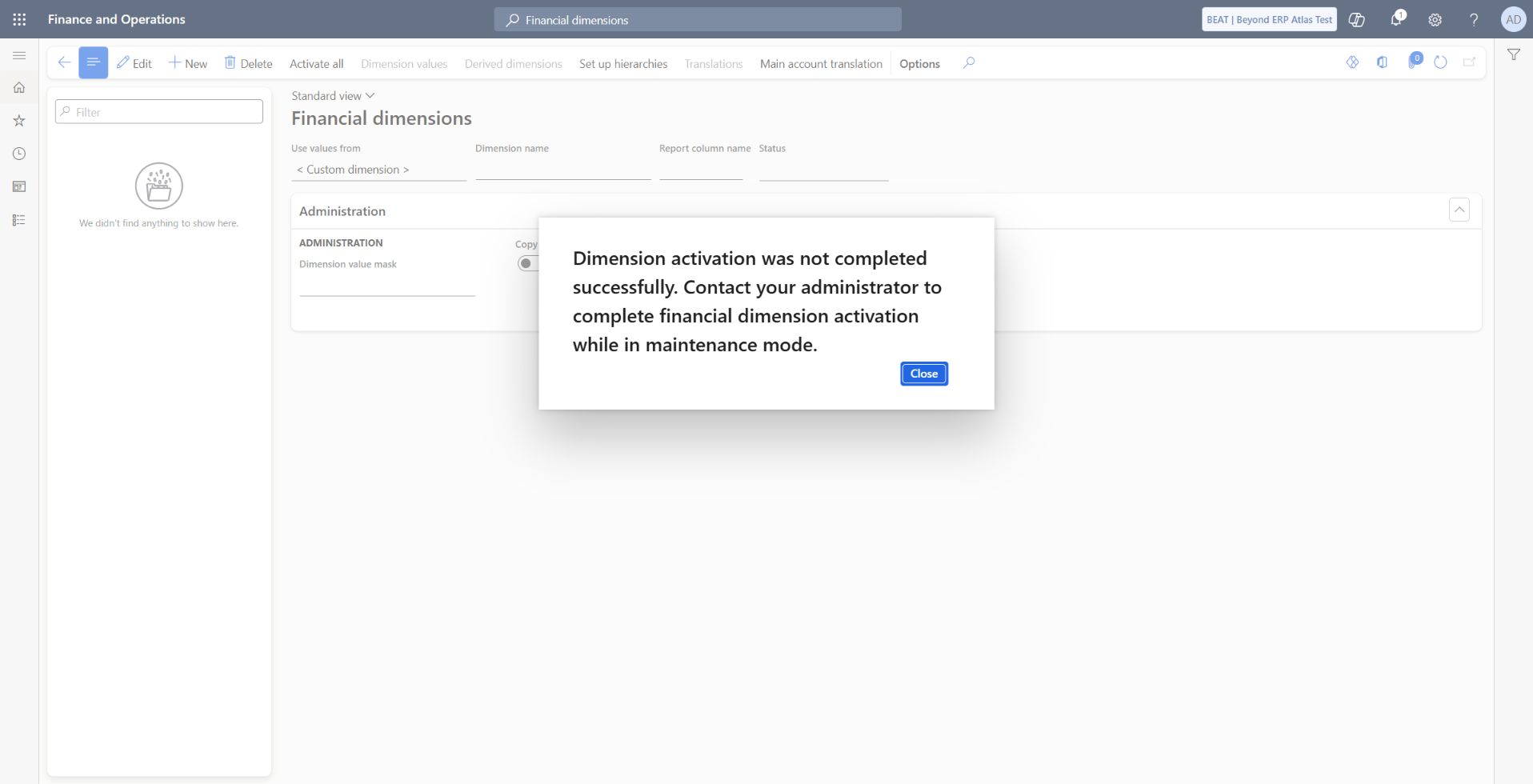This screenshot has width=1533, height=784.
Task: Open Main account translation
Action: [x=821, y=63]
